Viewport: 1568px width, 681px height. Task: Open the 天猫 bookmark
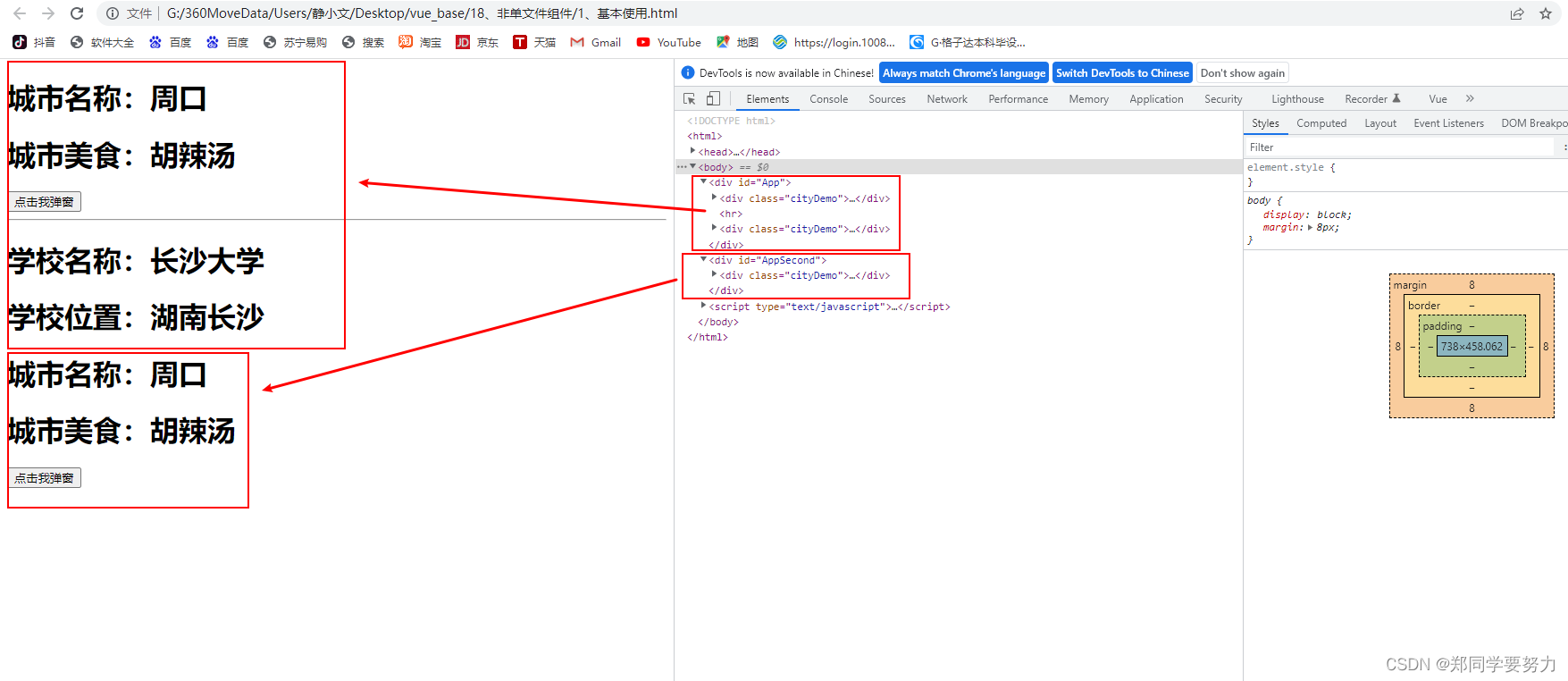[534, 42]
